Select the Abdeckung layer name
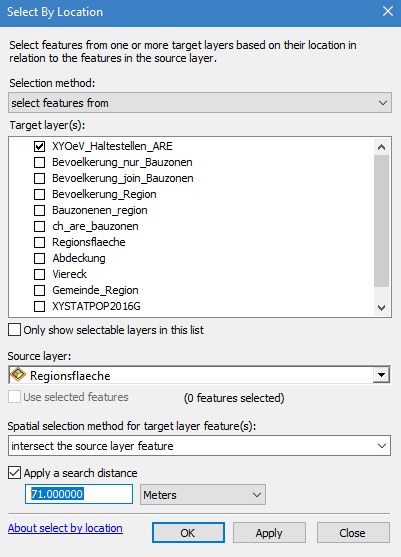The image size is (401, 557). click(x=79, y=258)
